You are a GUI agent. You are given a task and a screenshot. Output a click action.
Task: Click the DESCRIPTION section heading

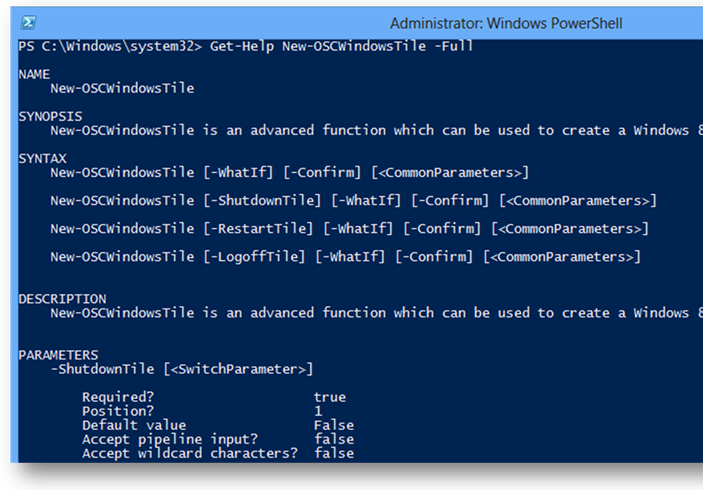pyautogui.click(x=63, y=299)
